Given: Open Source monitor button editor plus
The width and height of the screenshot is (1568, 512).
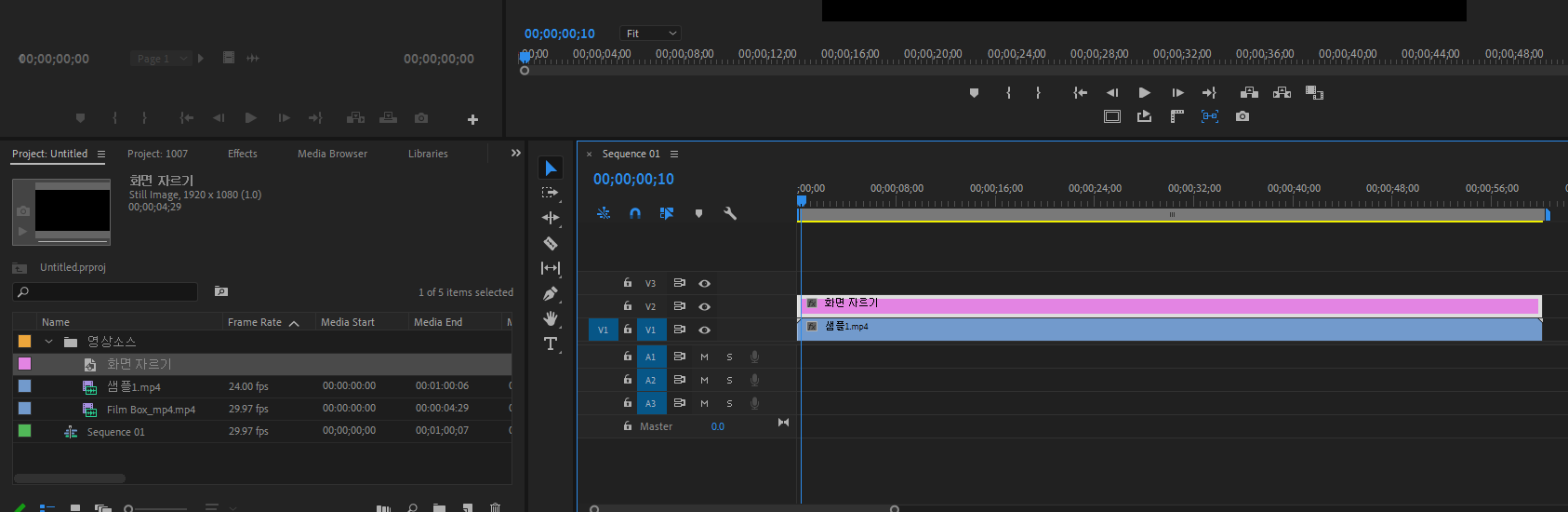Looking at the screenshot, I should (x=472, y=119).
